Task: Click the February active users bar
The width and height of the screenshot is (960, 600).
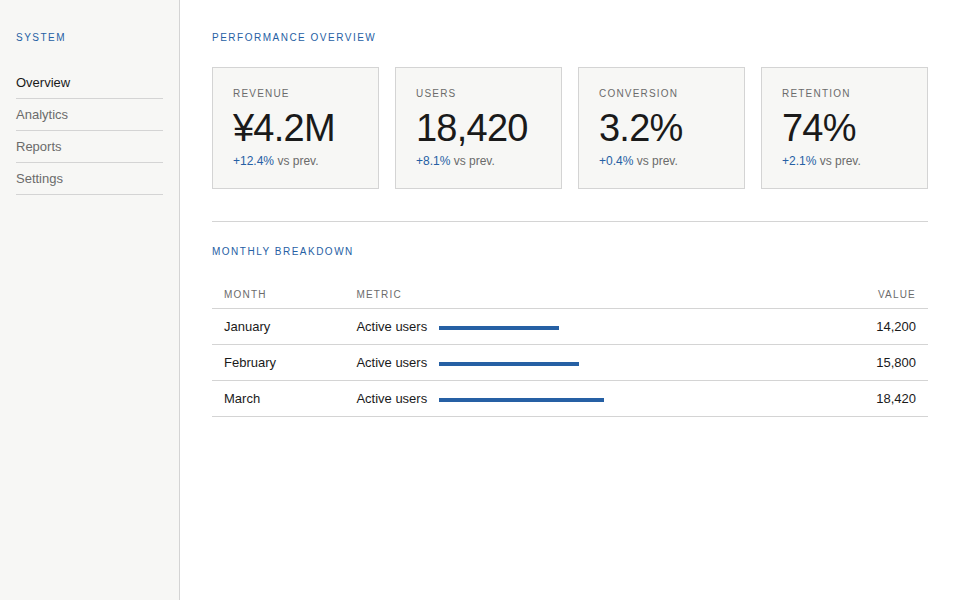Action: 509,364
